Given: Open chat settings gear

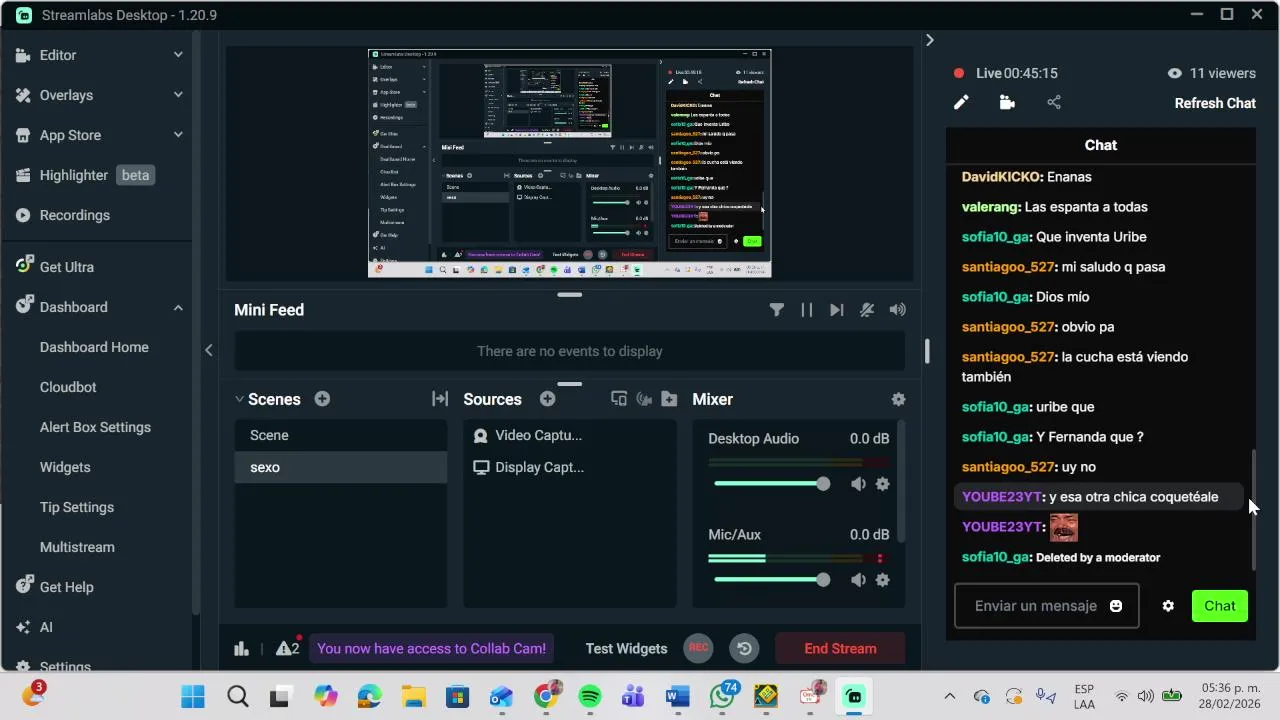Looking at the screenshot, I should [1168, 606].
